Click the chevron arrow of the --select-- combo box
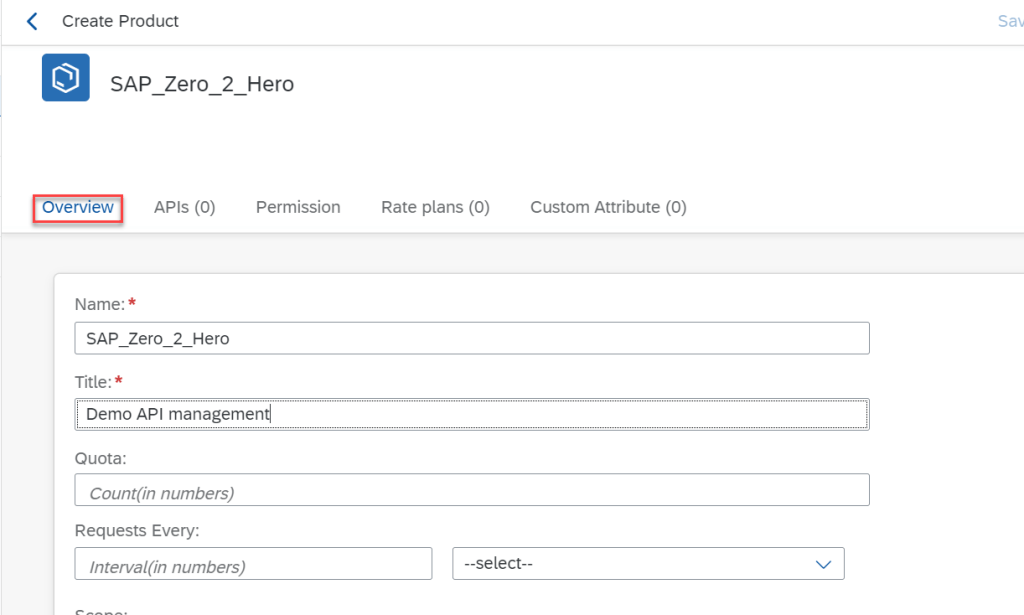Screen dimensions: 1024x615 coord(823,564)
